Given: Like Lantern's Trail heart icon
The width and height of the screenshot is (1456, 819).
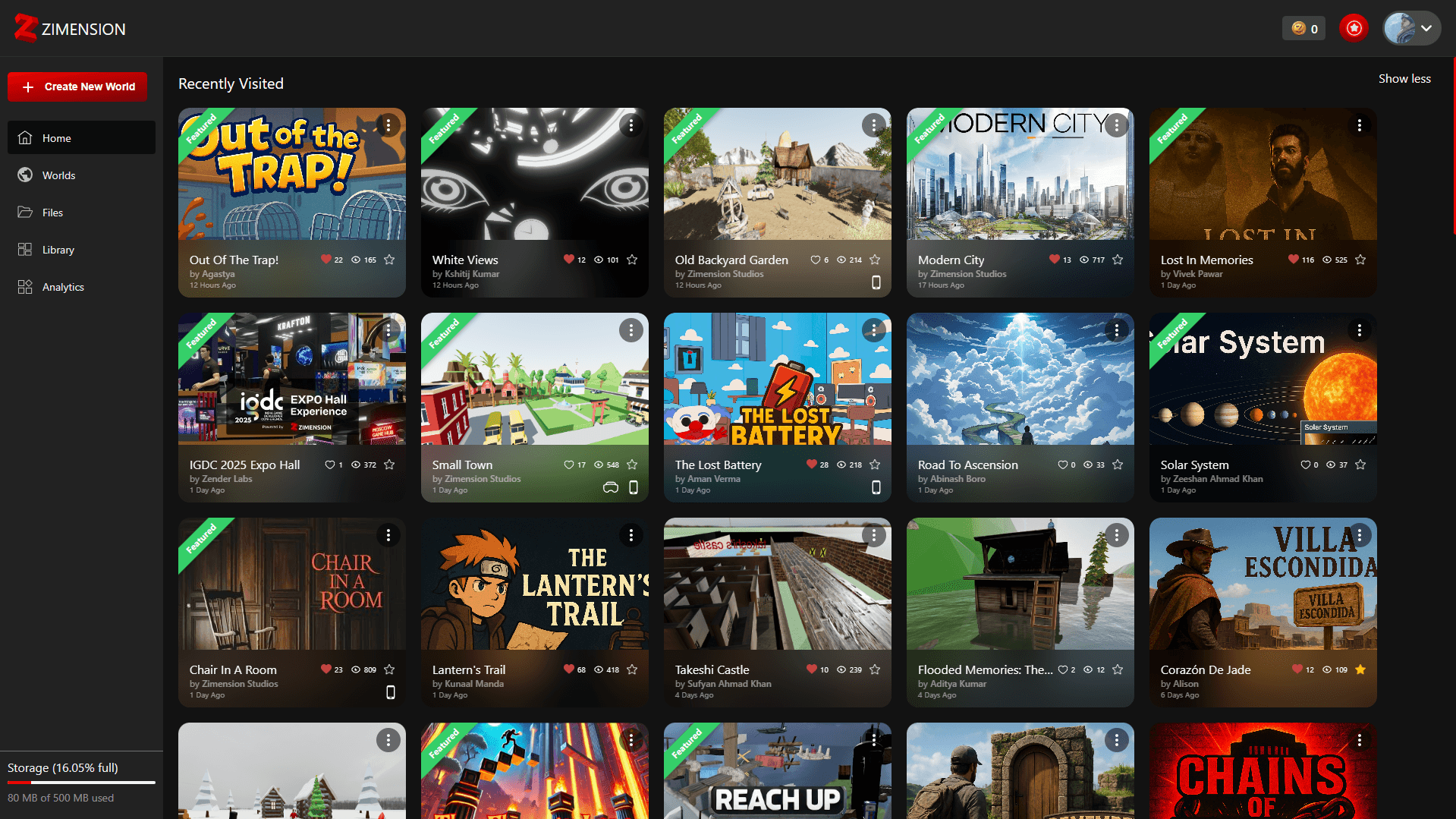Looking at the screenshot, I should pyautogui.click(x=569, y=669).
